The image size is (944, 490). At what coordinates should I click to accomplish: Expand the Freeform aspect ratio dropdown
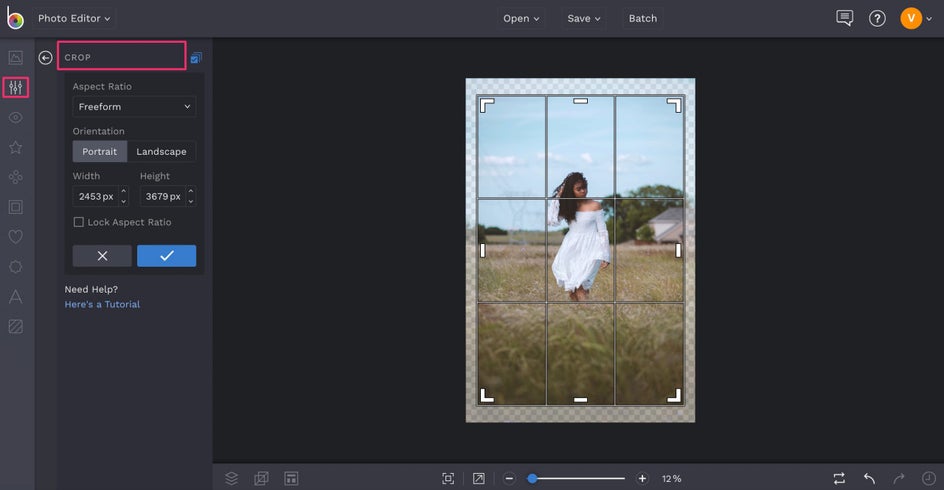coord(134,107)
